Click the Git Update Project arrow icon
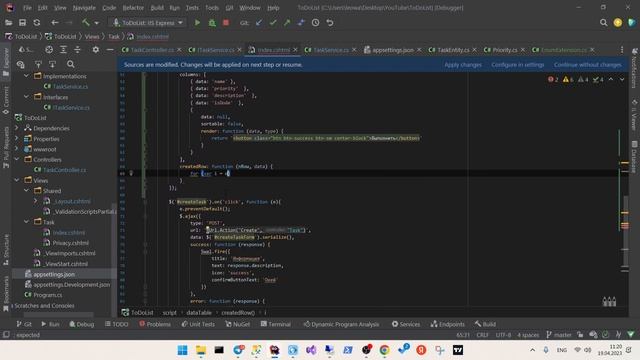This screenshot has width=640, height=360. (x=259, y=23)
